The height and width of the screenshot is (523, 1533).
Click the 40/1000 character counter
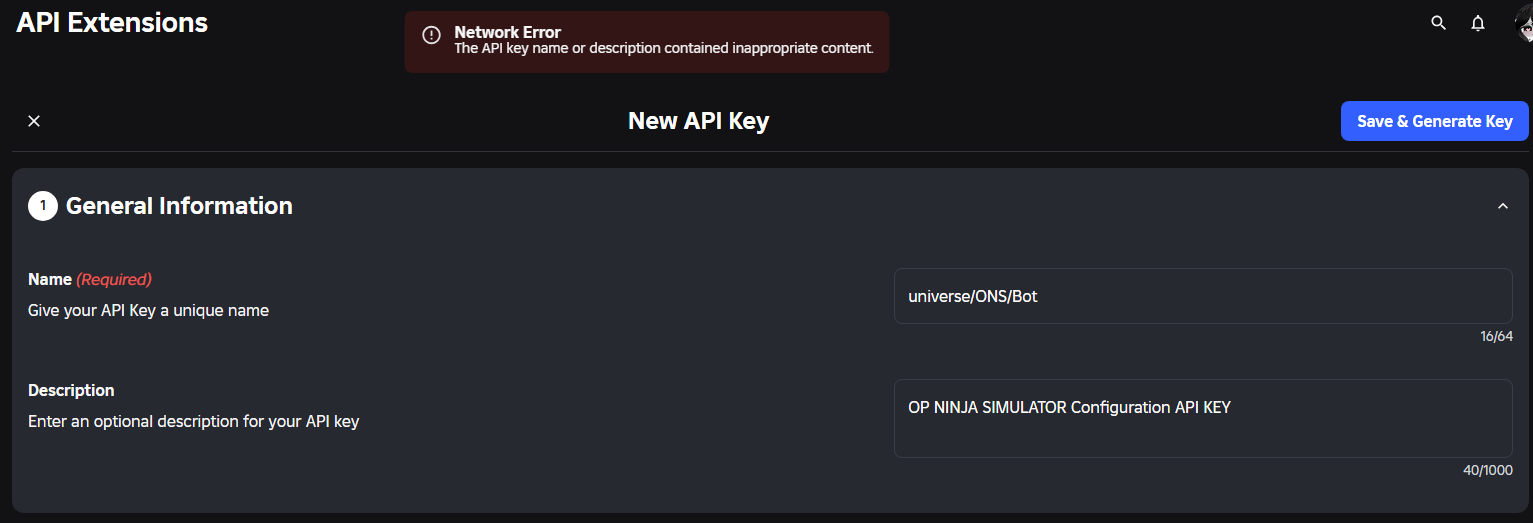(1488, 470)
